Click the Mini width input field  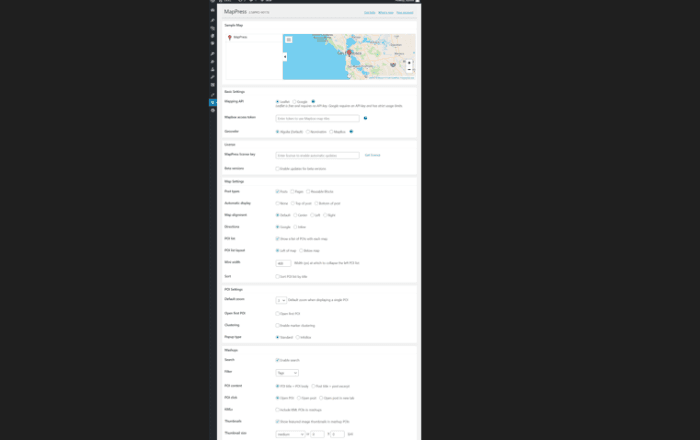coord(283,263)
